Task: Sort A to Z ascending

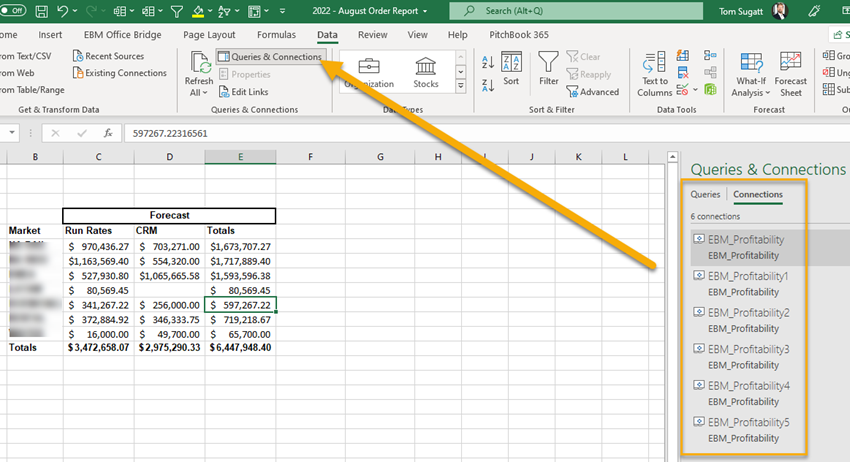Action: point(488,62)
